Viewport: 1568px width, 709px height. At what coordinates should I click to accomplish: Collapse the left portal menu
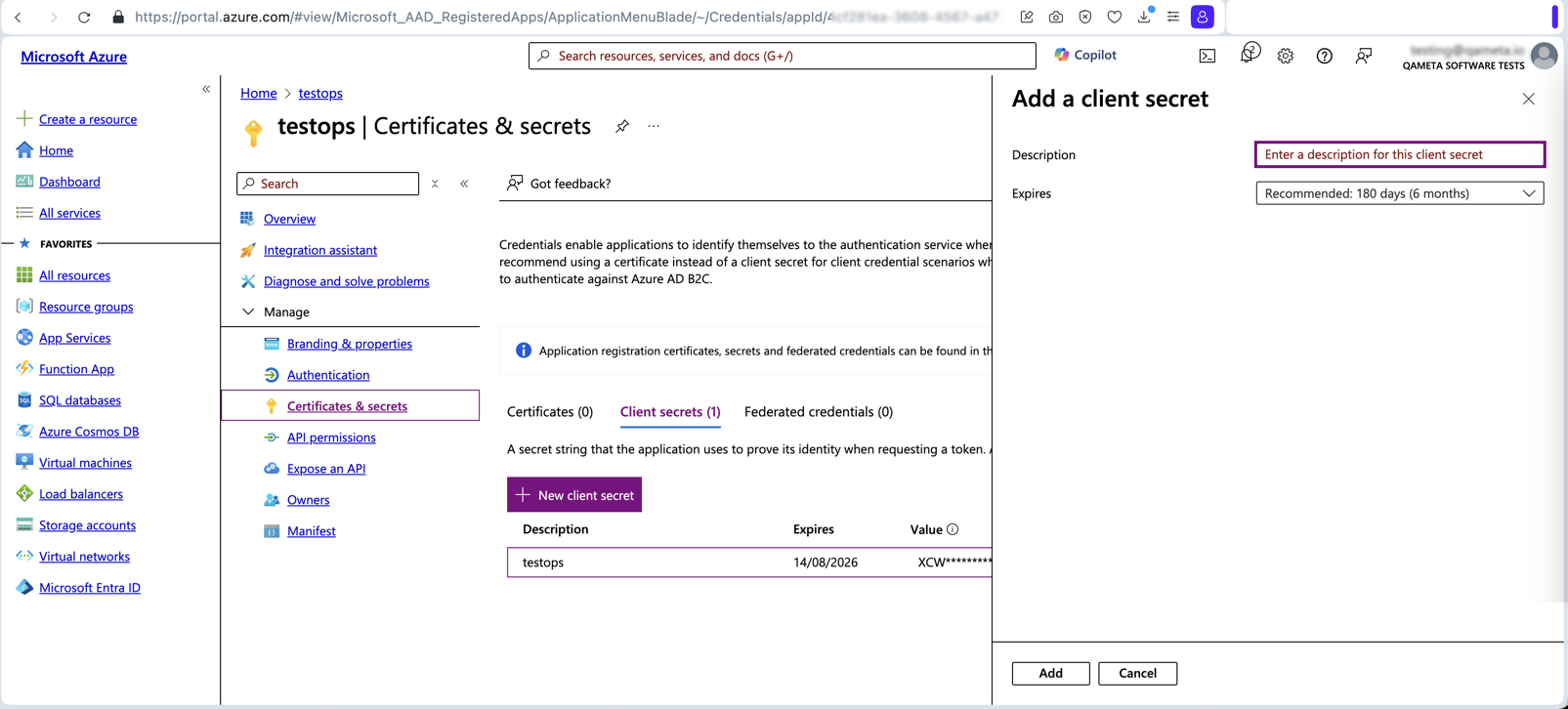click(206, 89)
